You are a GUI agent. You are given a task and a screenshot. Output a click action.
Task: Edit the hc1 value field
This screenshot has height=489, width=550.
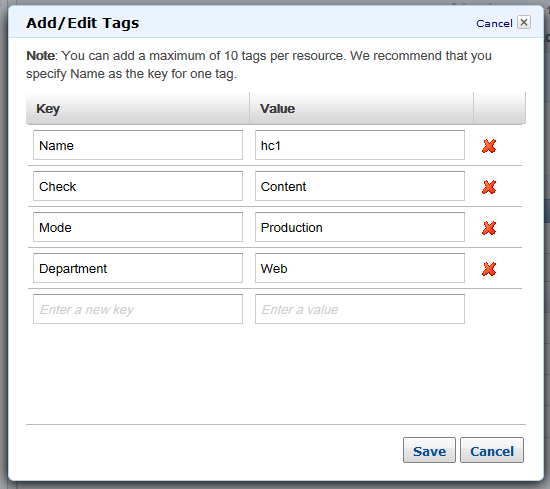360,145
